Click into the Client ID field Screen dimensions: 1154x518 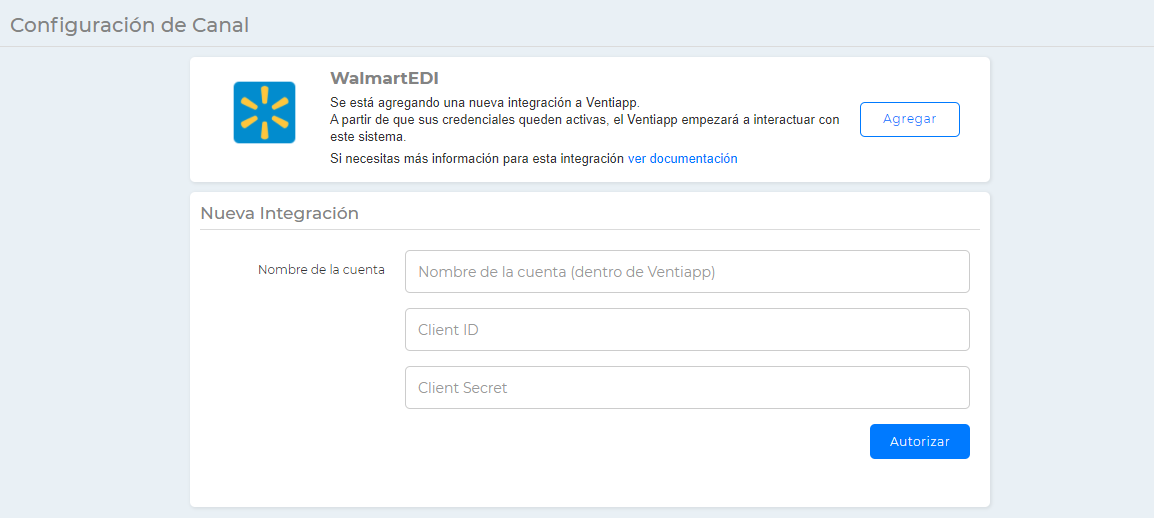pos(687,330)
